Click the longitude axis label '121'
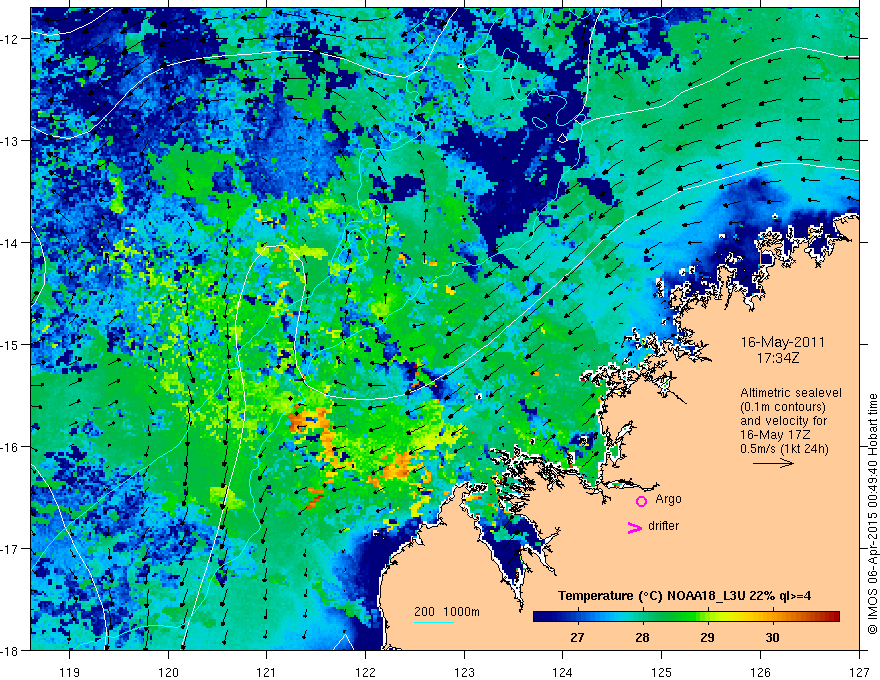 [x=267, y=672]
